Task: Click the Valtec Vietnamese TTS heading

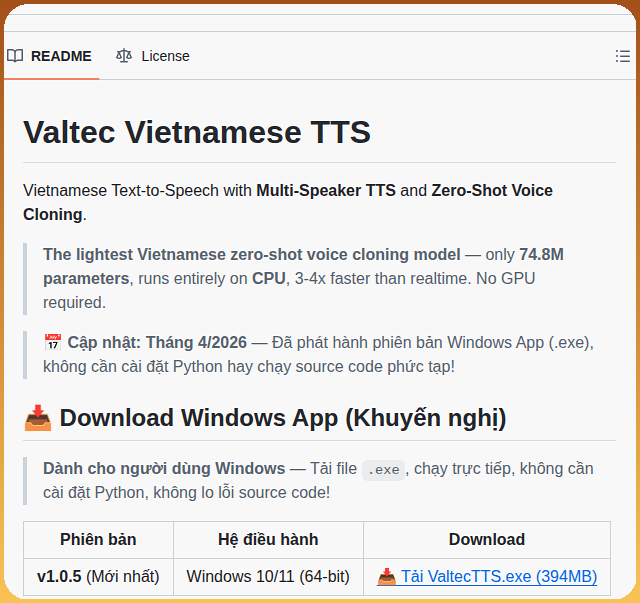Action: point(197,132)
